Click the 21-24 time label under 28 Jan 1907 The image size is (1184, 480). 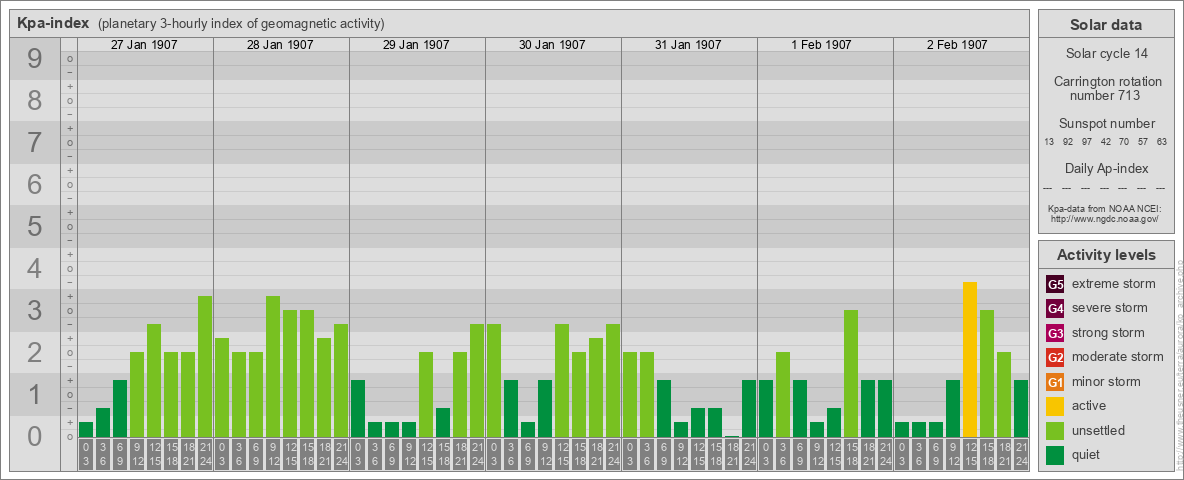click(341, 455)
